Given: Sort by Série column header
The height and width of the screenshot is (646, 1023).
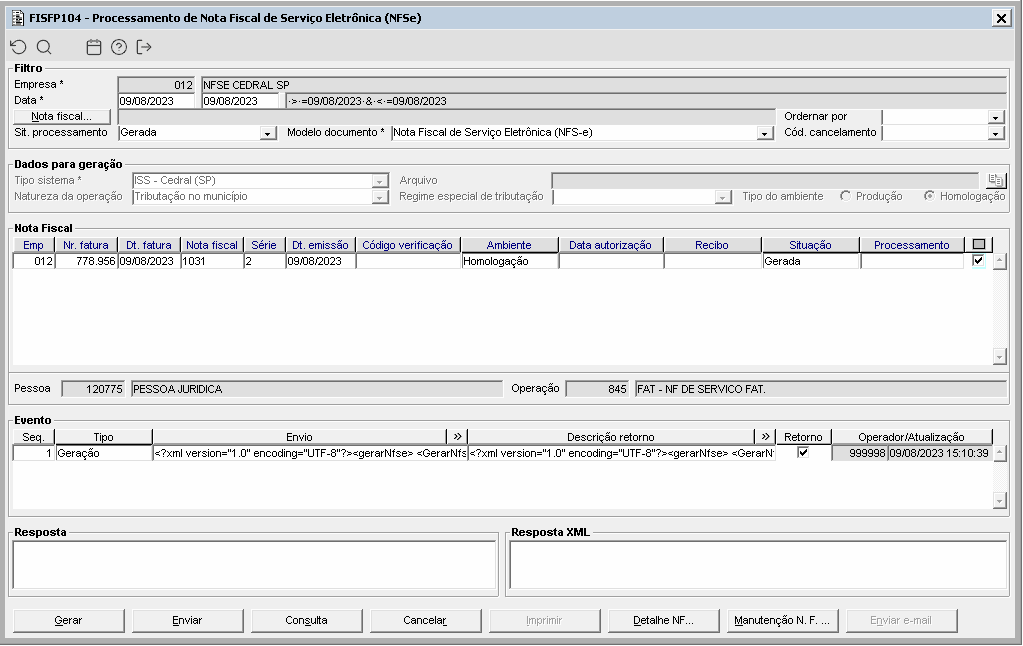Looking at the screenshot, I should [x=264, y=245].
